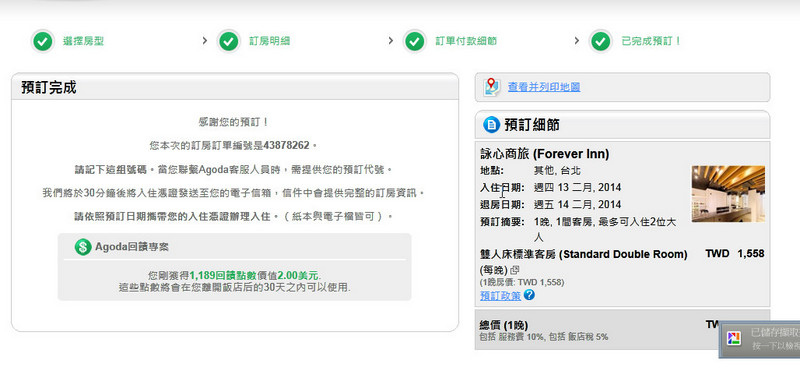Click the Forever Inn hotel photo thumbnail

click(x=728, y=194)
